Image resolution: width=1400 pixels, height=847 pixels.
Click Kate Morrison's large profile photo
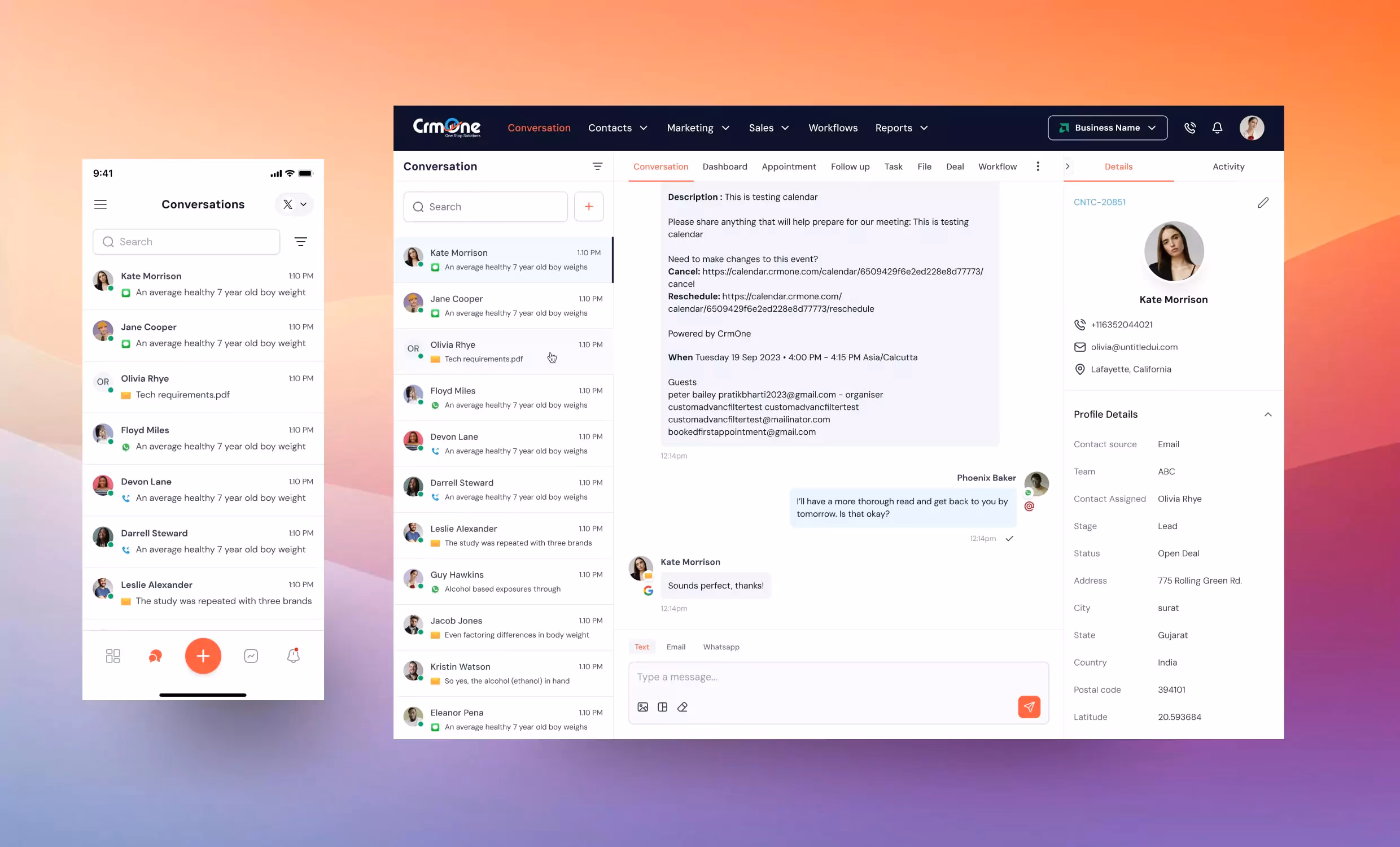[x=1173, y=251]
